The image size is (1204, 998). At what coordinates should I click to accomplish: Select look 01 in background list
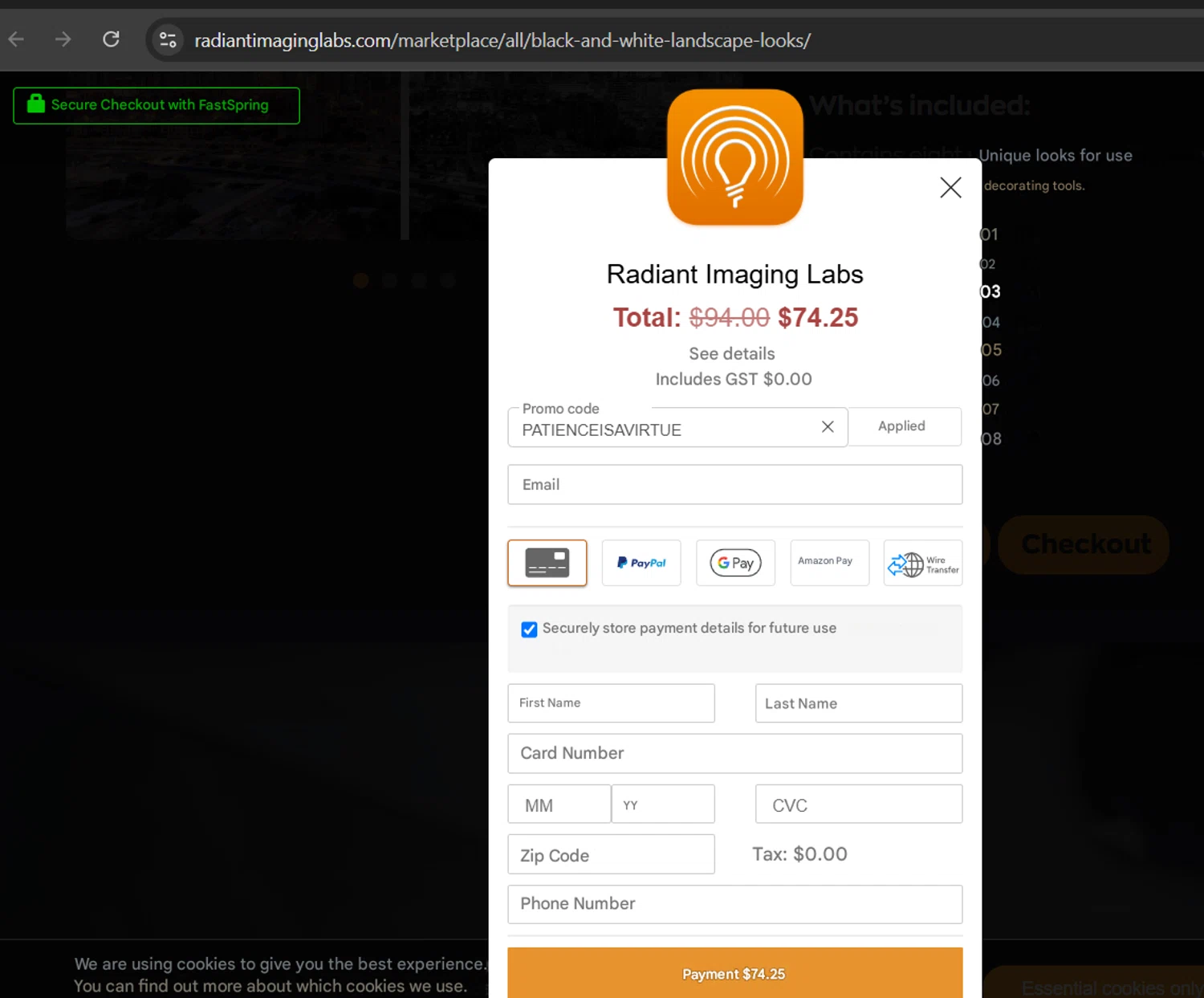pyautogui.click(x=989, y=234)
